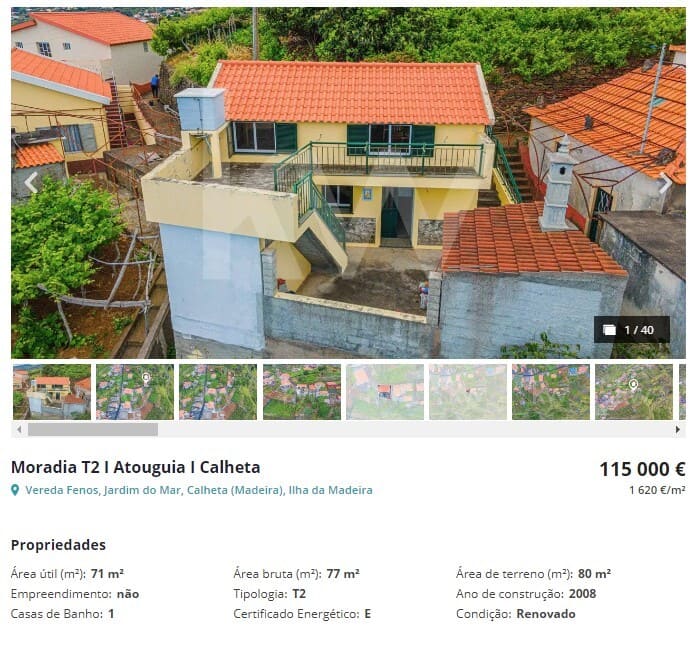Click the location pin icon beside address
Screen dimensions: 694x645
[x=15, y=490]
